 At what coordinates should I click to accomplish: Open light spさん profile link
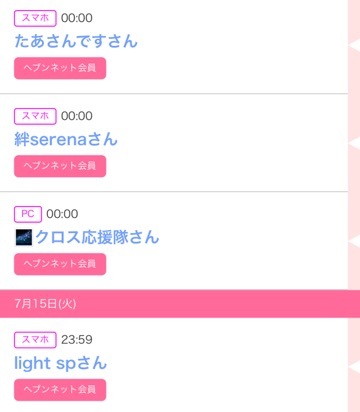[x=60, y=363]
